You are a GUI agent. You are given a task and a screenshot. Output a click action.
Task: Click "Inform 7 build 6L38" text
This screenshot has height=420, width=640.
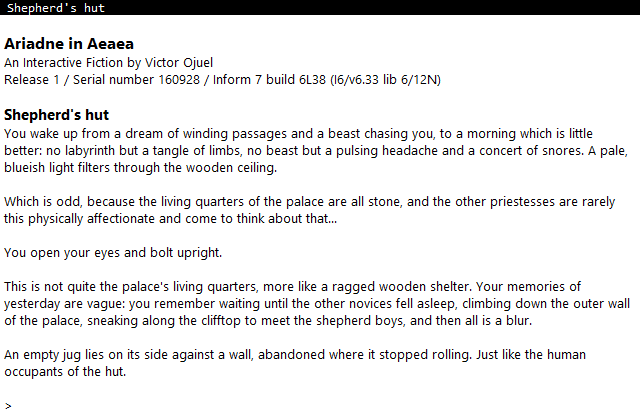coord(269,80)
